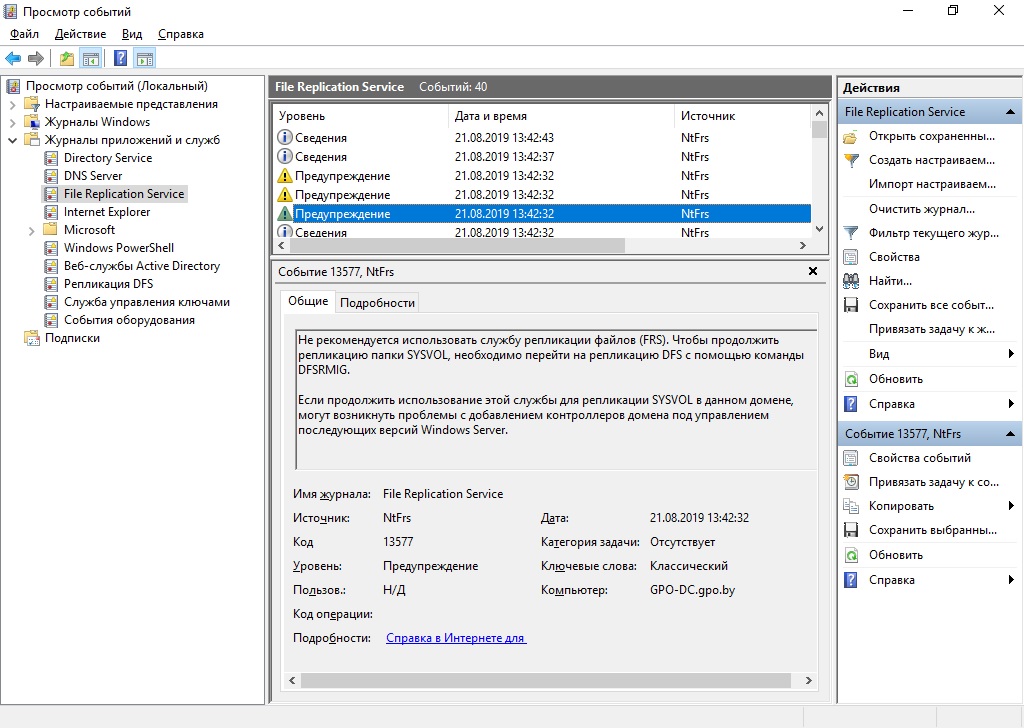Open the Копировать submenu arrow
1024x728 pixels.
(1011, 506)
